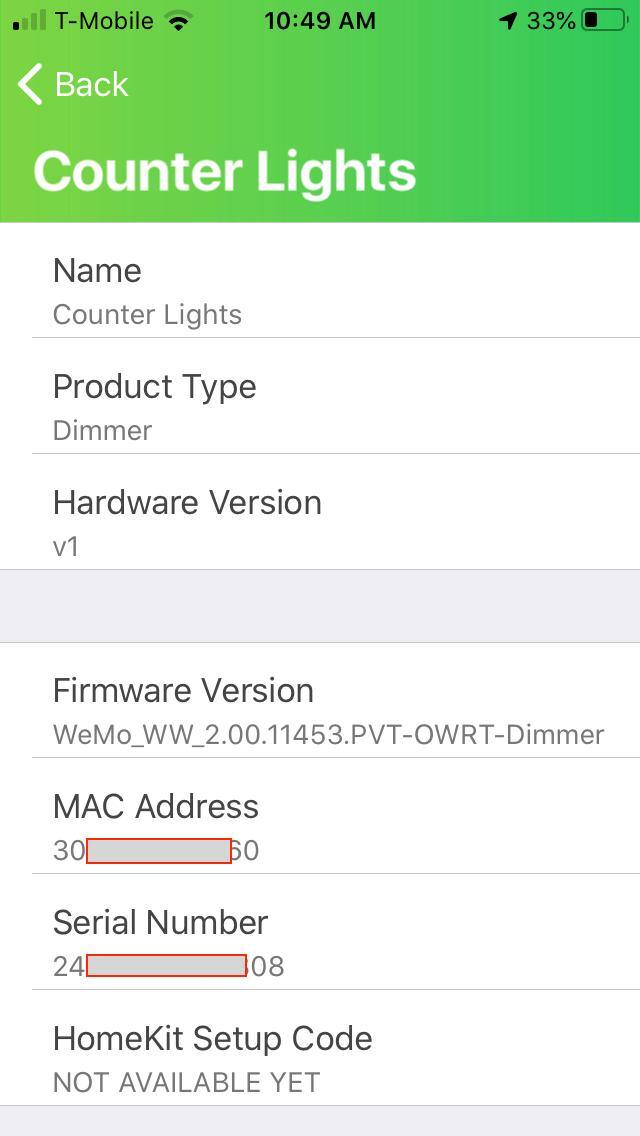Image resolution: width=640 pixels, height=1136 pixels.
Task: Select the MAC Address label
Action: coord(156,806)
